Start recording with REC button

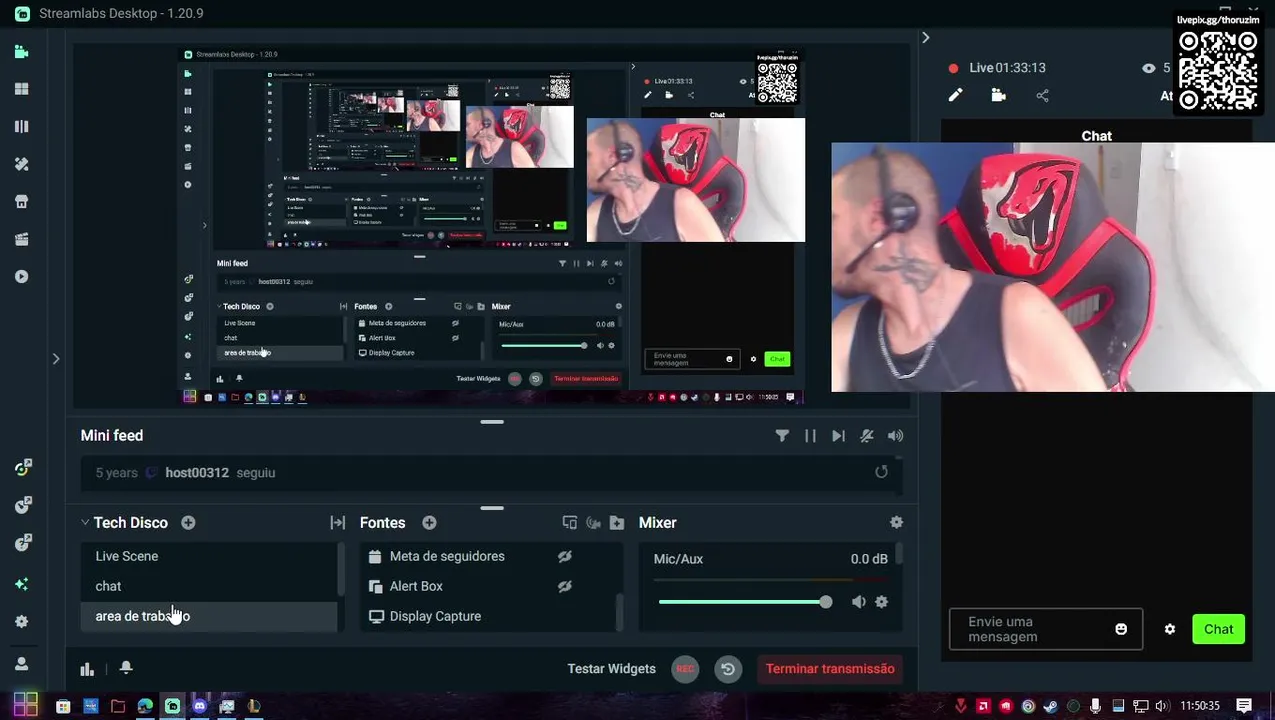click(685, 669)
